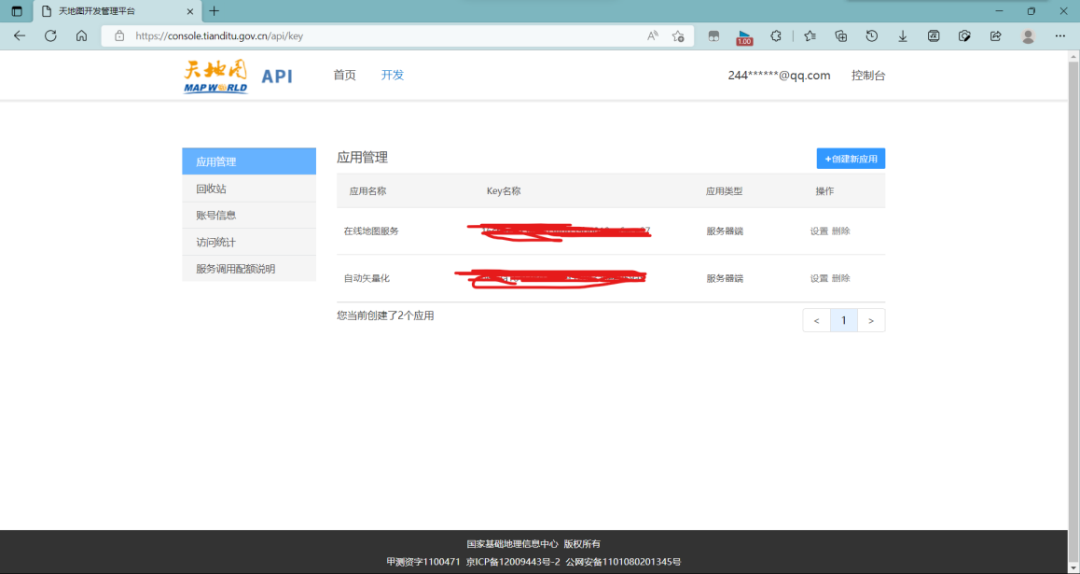Image resolution: width=1080 pixels, height=574 pixels.
Task: Open the browser home page
Action: [81, 36]
